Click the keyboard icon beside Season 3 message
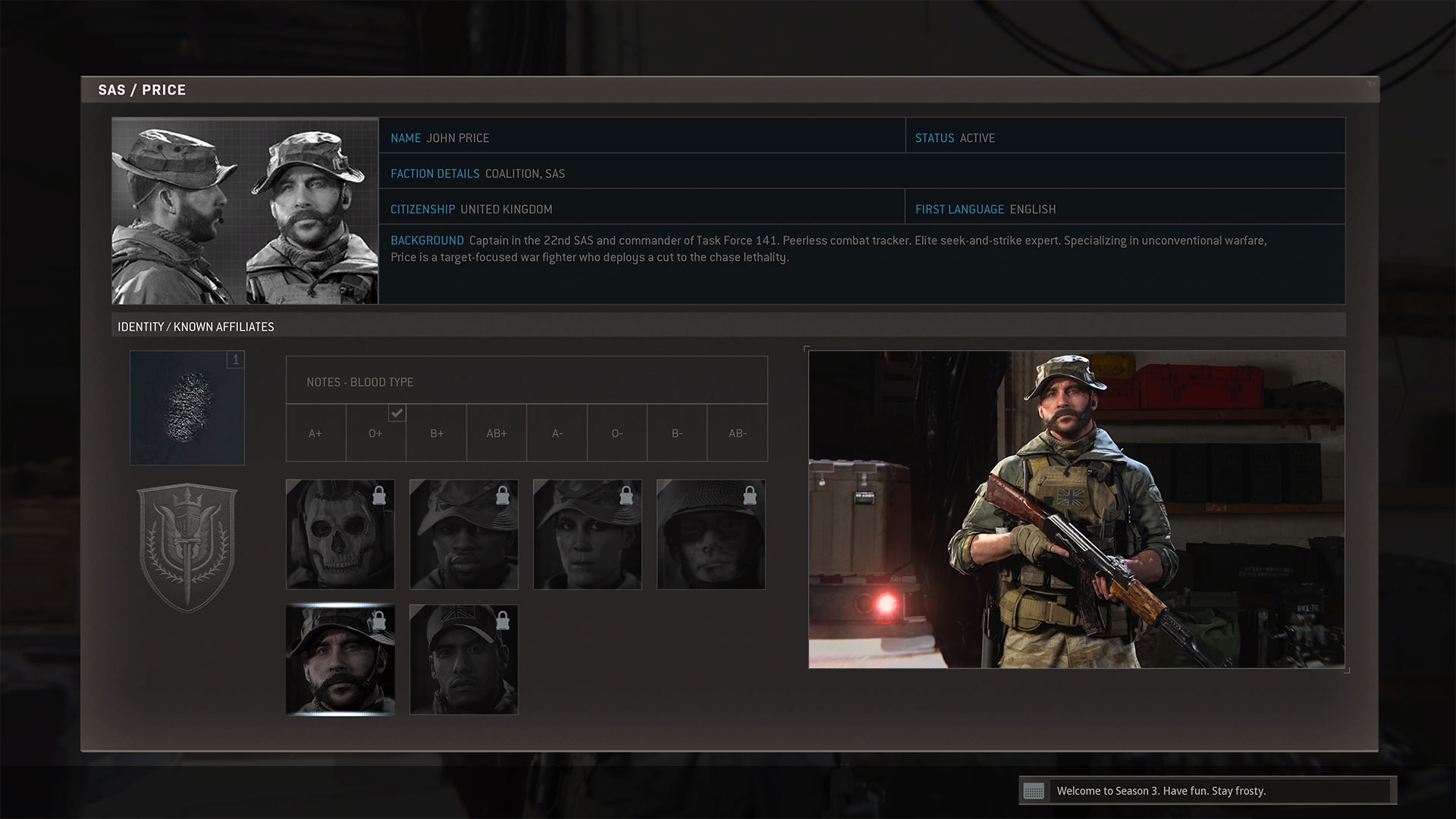The width and height of the screenshot is (1456, 819). point(1034,791)
